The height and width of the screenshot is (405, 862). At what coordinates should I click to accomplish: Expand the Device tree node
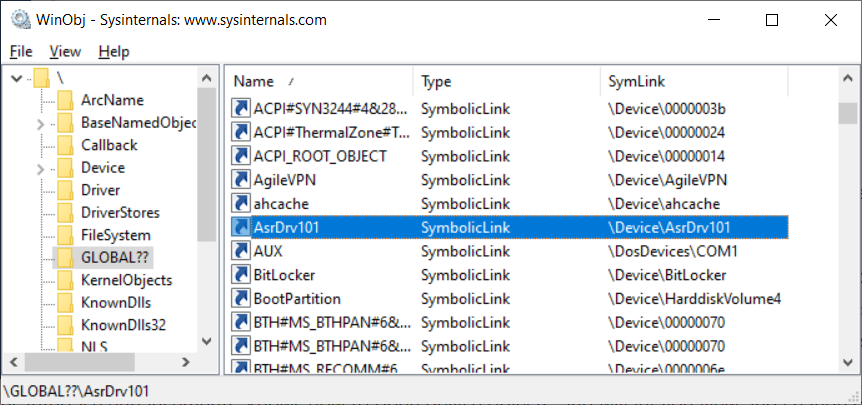(x=40, y=168)
